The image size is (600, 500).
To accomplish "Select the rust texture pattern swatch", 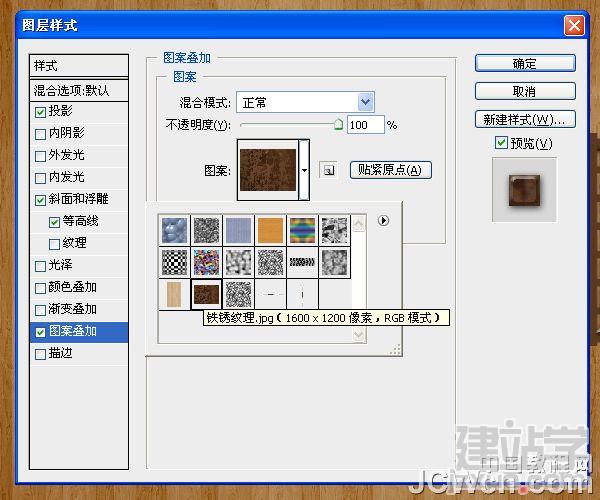I will pyautogui.click(x=207, y=294).
